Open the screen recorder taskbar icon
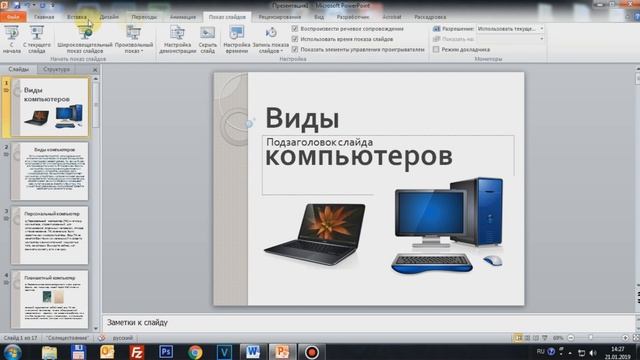This screenshot has width=640, height=360. pyautogui.click(x=312, y=352)
